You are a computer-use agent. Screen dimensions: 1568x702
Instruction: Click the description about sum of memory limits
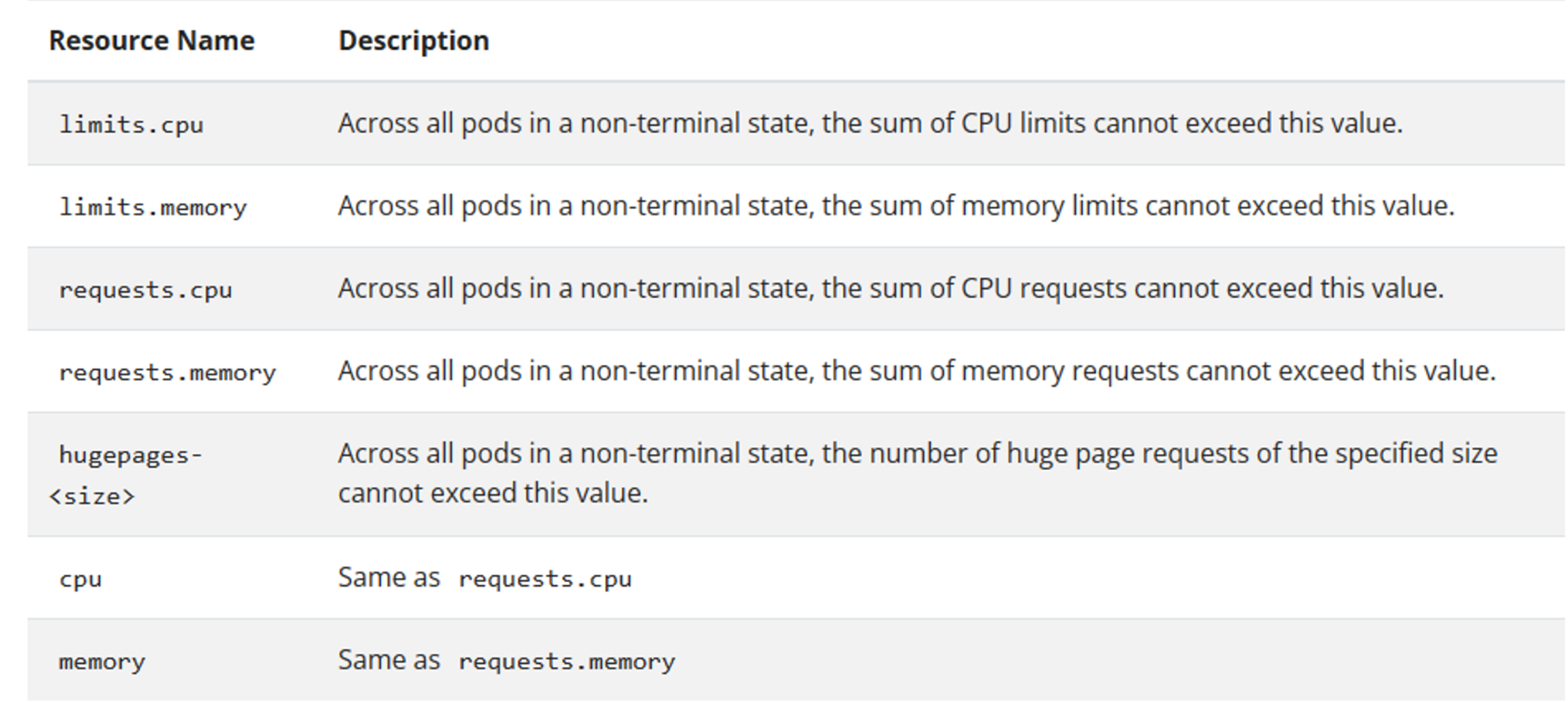896,206
